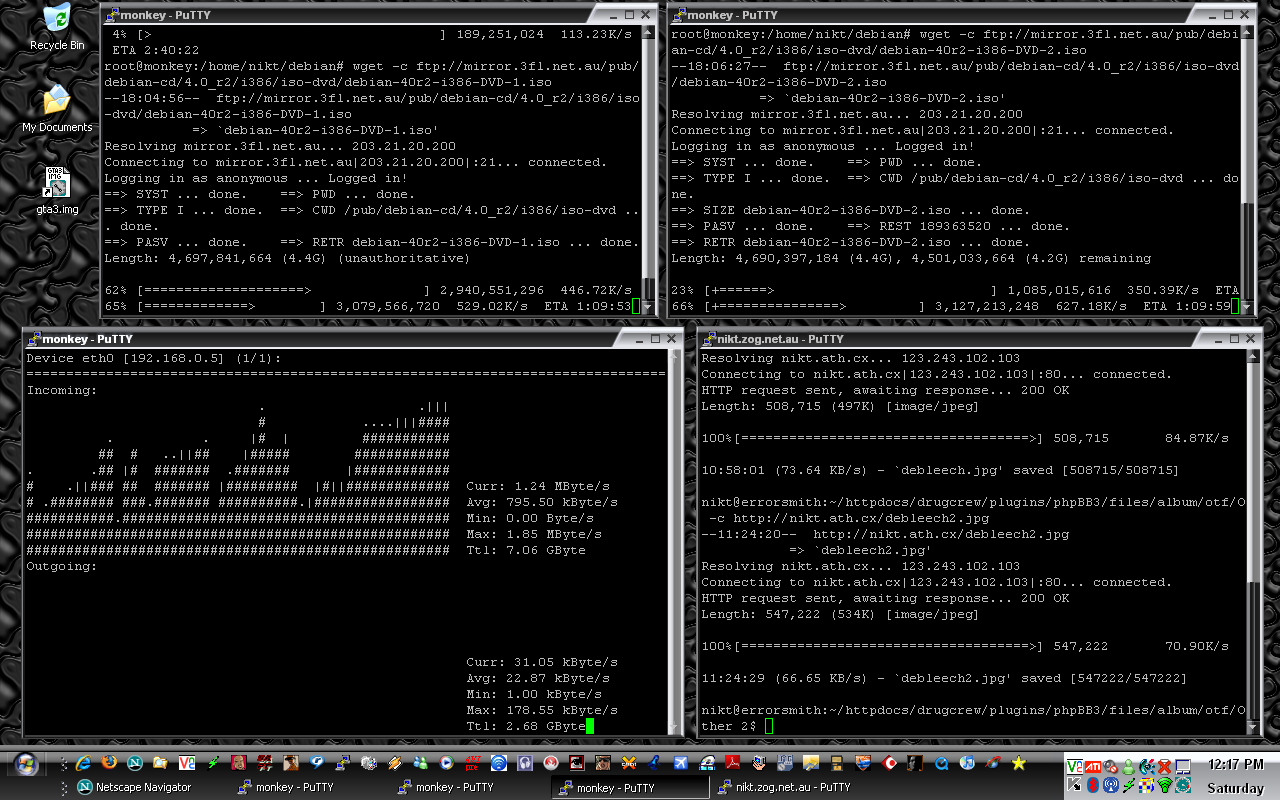Switch to Netscape Navigator taskbar button
This screenshot has height=800, width=1280.
click(133, 787)
